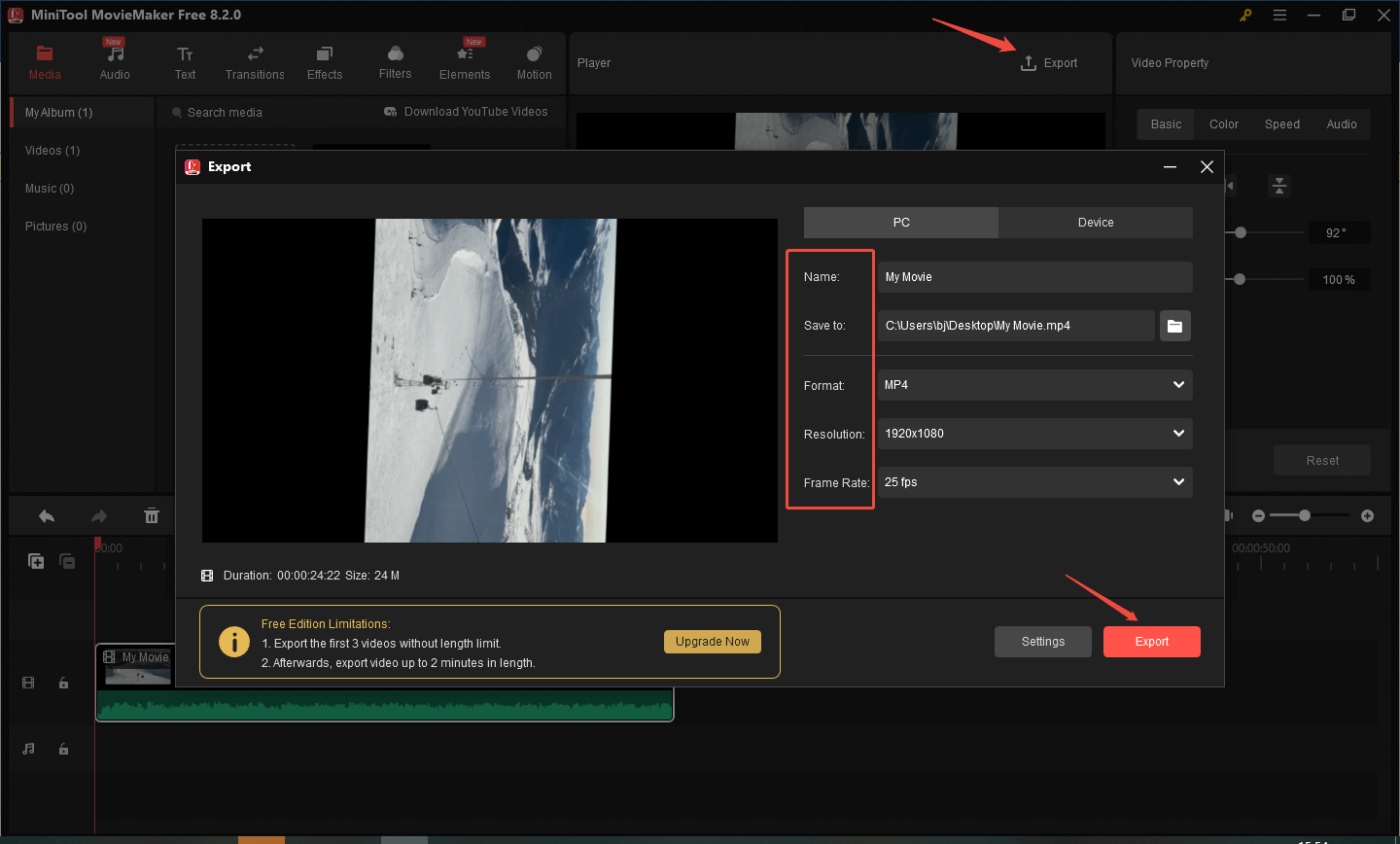Image resolution: width=1400 pixels, height=844 pixels.
Task: Switch to Basic tab in Video Property
Action: [1166, 124]
